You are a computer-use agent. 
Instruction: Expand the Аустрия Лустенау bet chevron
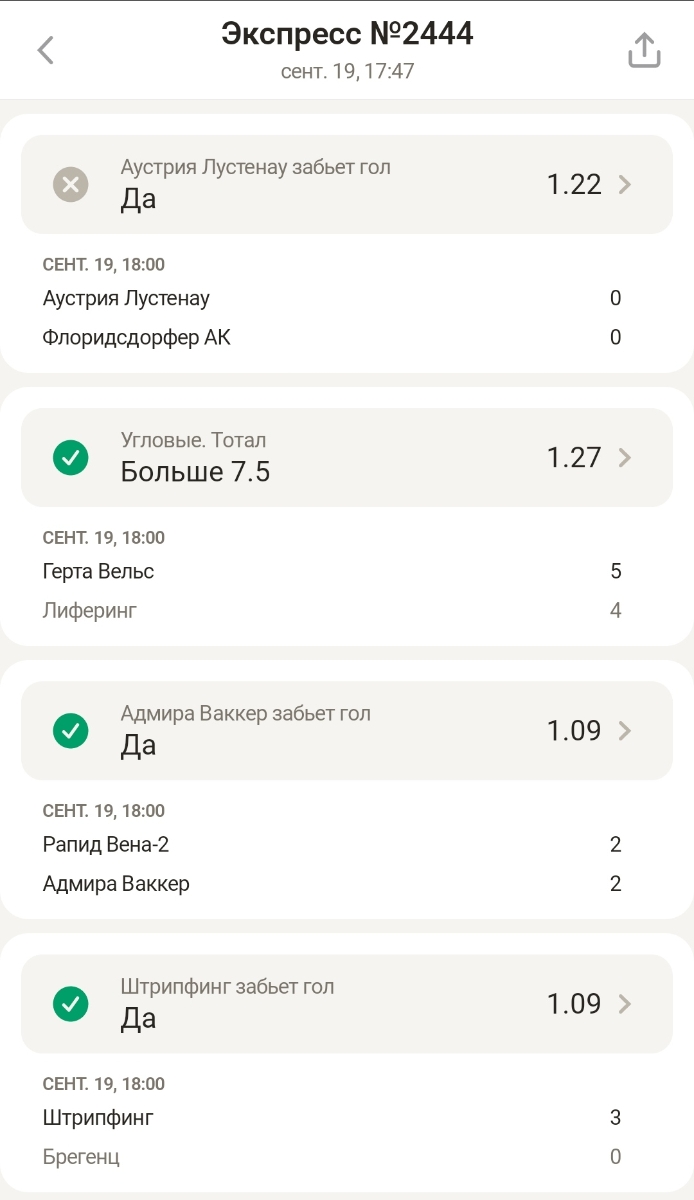[625, 184]
